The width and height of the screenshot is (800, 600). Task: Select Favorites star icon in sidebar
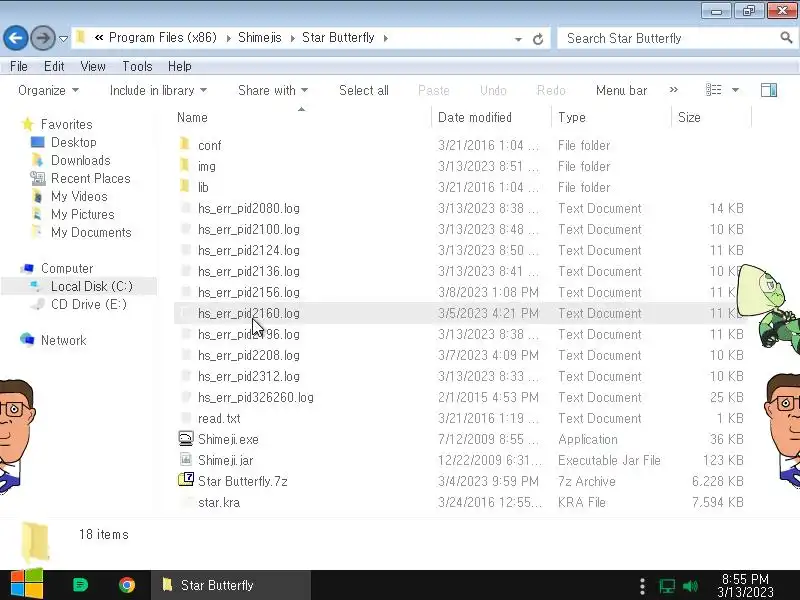point(28,124)
